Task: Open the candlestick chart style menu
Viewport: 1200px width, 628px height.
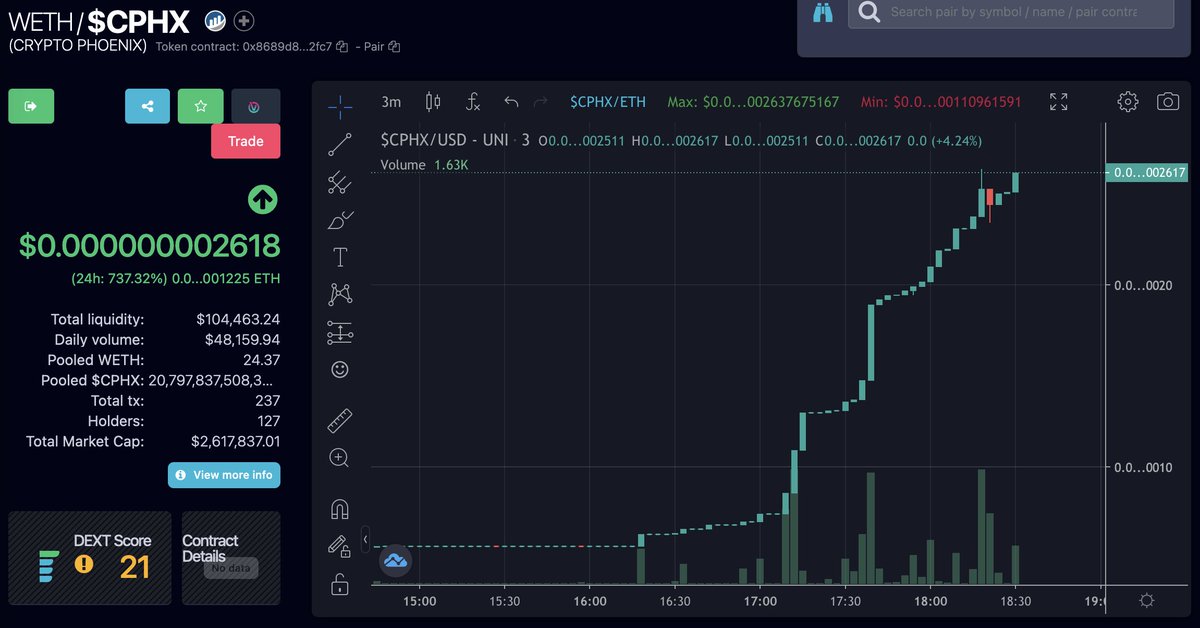Action: 433,101
